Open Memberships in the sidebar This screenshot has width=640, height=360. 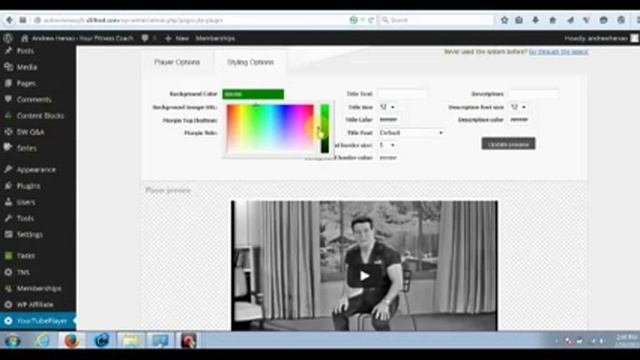click(x=38, y=288)
